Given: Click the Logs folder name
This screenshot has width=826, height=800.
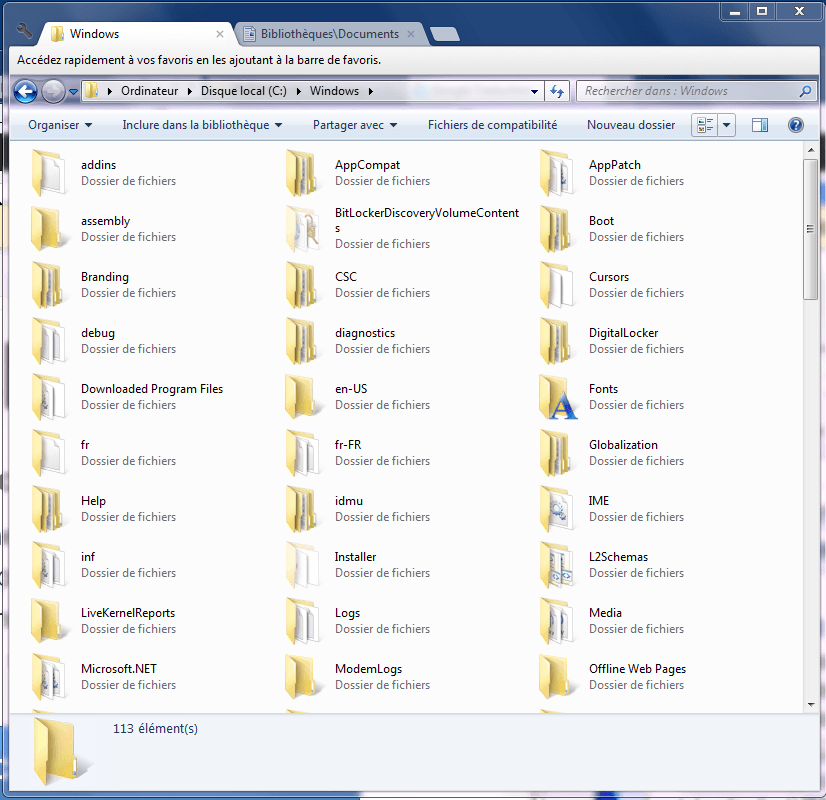Looking at the screenshot, I should coord(347,613).
